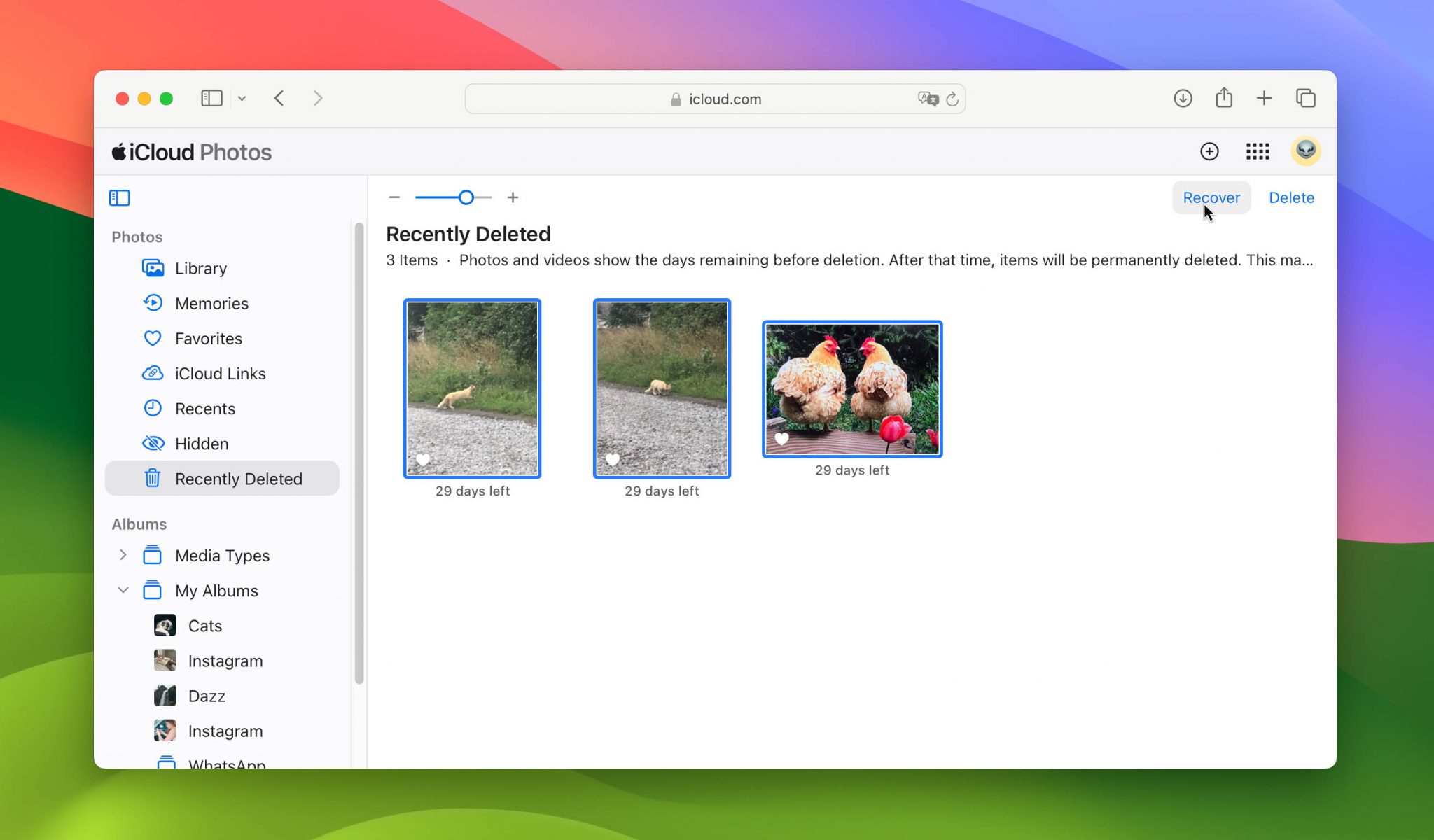Image resolution: width=1434 pixels, height=840 pixels.
Task: Open the iCloud apps grid launcher
Action: [x=1258, y=151]
